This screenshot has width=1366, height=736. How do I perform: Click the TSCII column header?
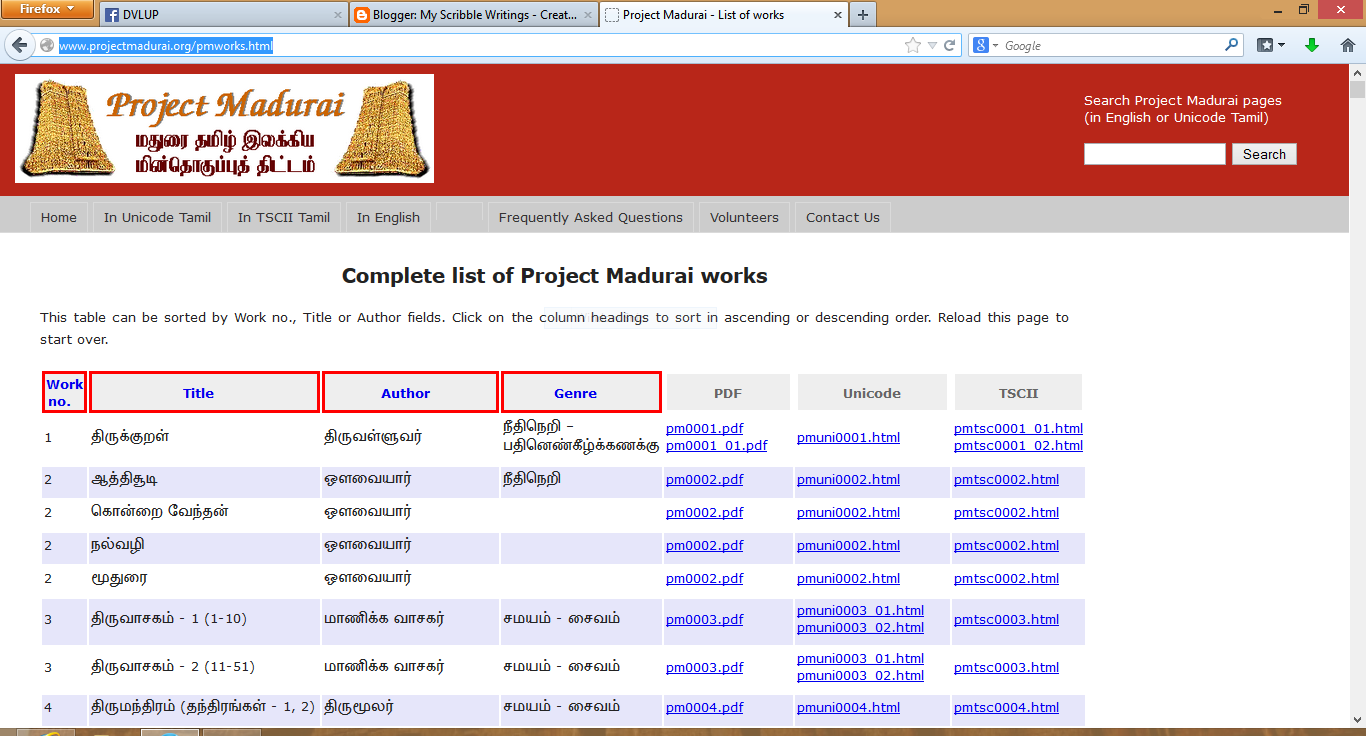pos(1018,393)
